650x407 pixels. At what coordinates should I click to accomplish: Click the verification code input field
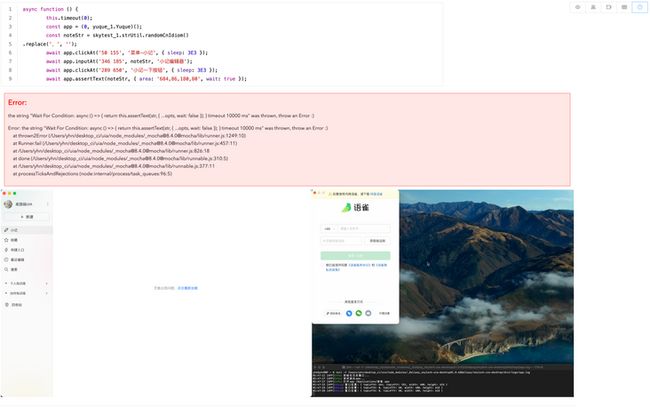(x=341, y=241)
